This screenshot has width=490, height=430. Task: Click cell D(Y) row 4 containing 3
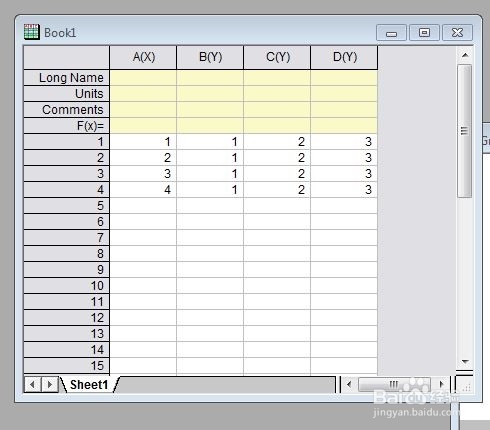(x=344, y=190)
